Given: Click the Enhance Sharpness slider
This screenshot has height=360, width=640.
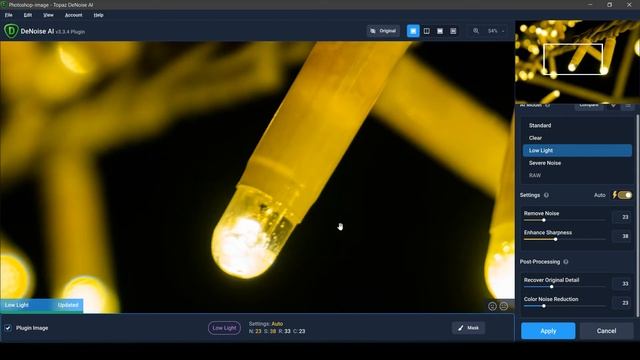Looking at the screenshot, I should click(565, 239).
